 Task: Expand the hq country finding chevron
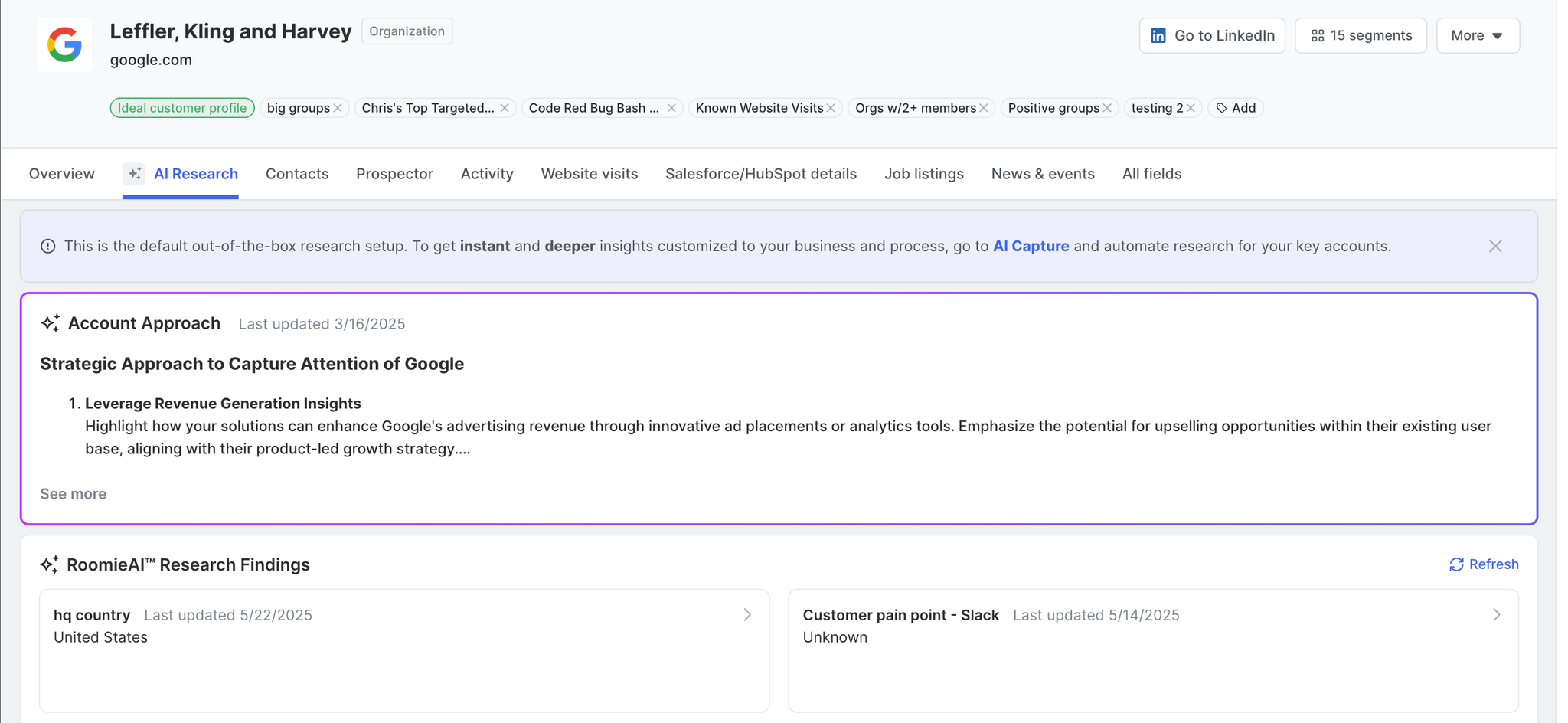(x=747, y=615)
